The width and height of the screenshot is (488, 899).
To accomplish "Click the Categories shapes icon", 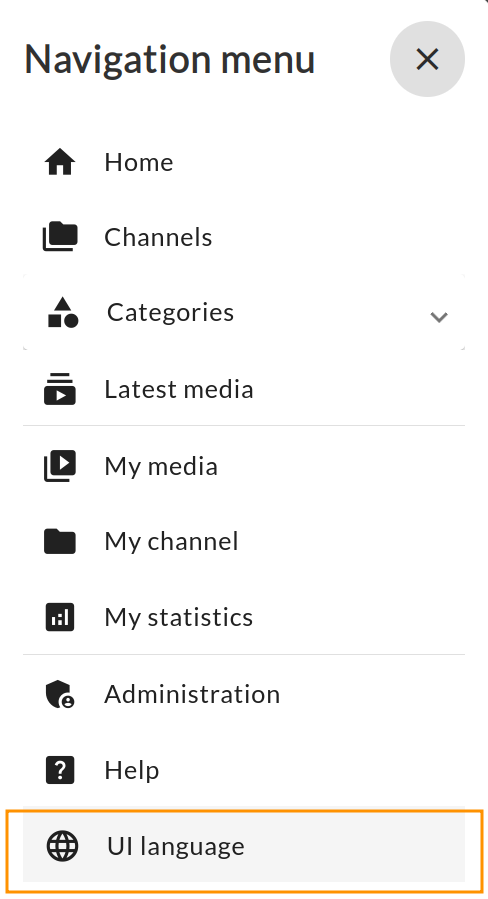I will pyautogui.click(x=63, y=312).
